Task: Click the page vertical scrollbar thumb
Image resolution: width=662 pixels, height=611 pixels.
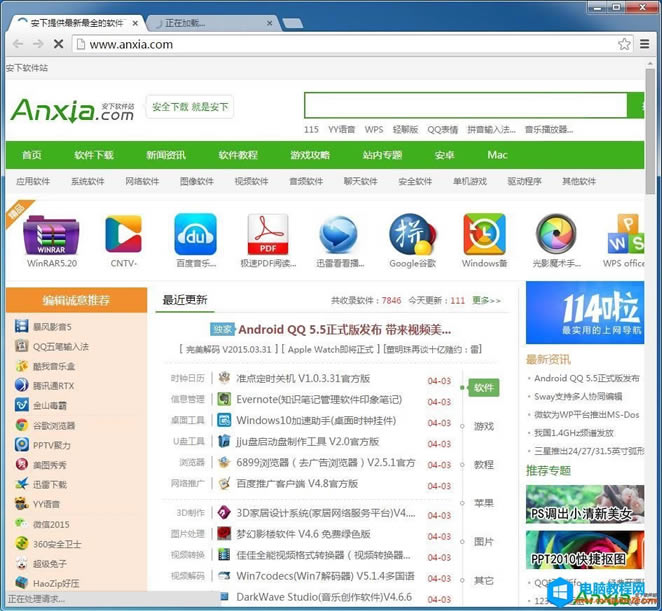Action: [650, 131]
